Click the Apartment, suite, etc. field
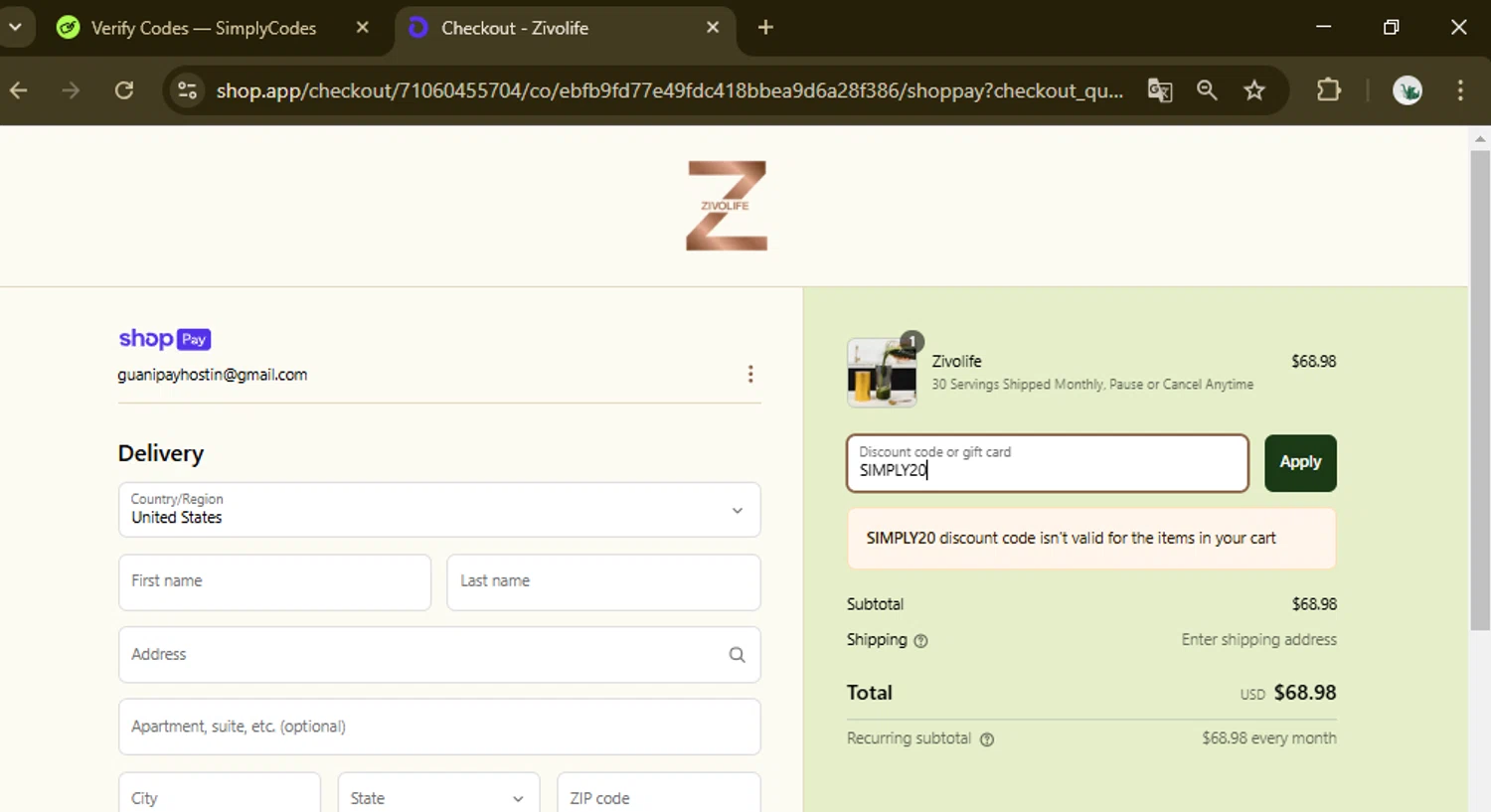The height and width of the screenshot is (812, 1491). [x=439, y=727]
